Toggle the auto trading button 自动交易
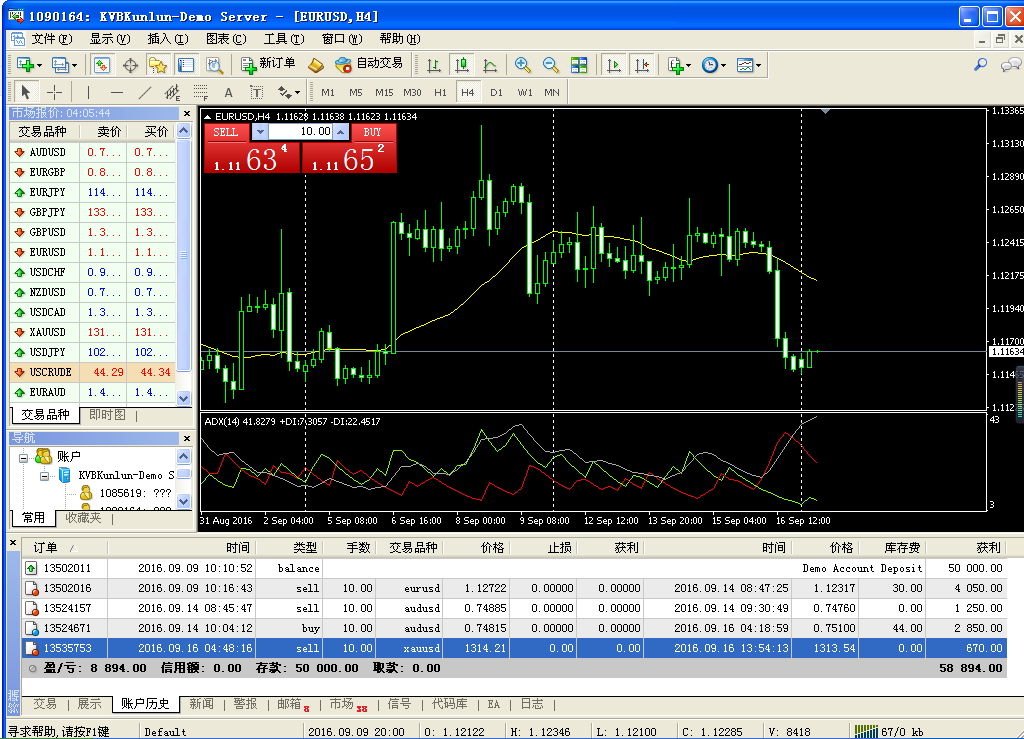This screenshot has width=1024, height=739. point(369,64)
